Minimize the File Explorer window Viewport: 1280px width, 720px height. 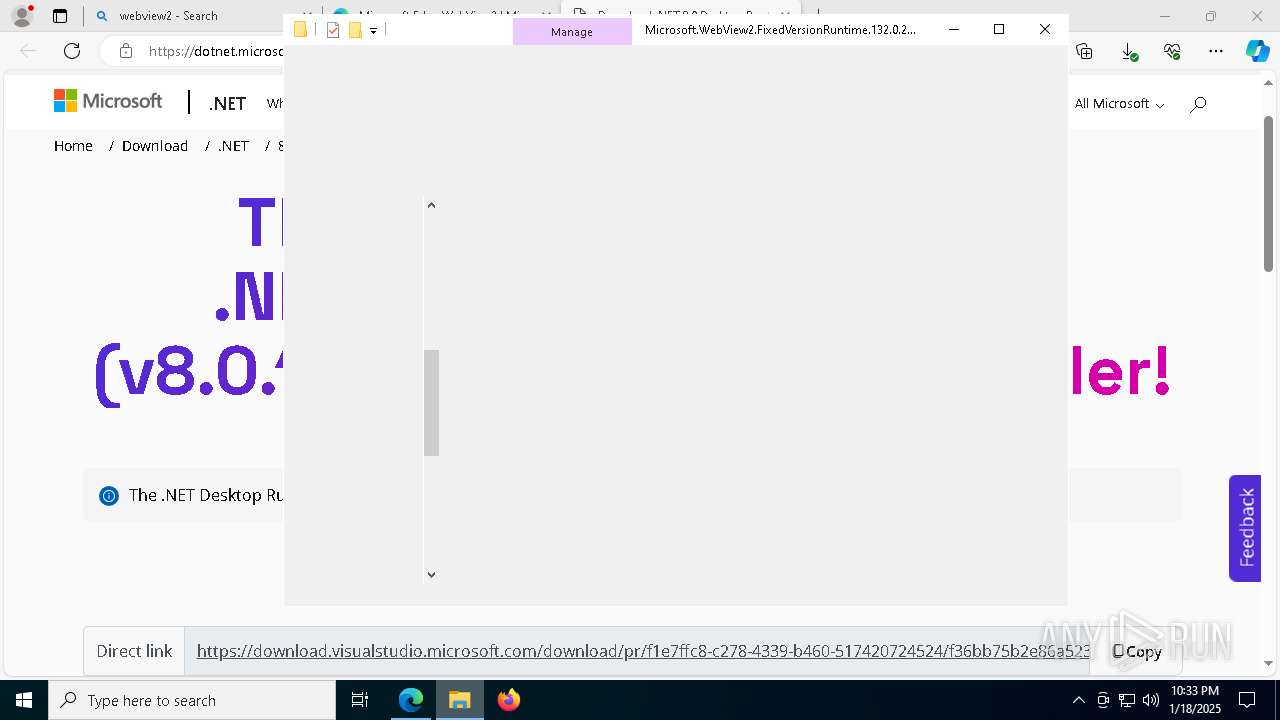[954, 30]
